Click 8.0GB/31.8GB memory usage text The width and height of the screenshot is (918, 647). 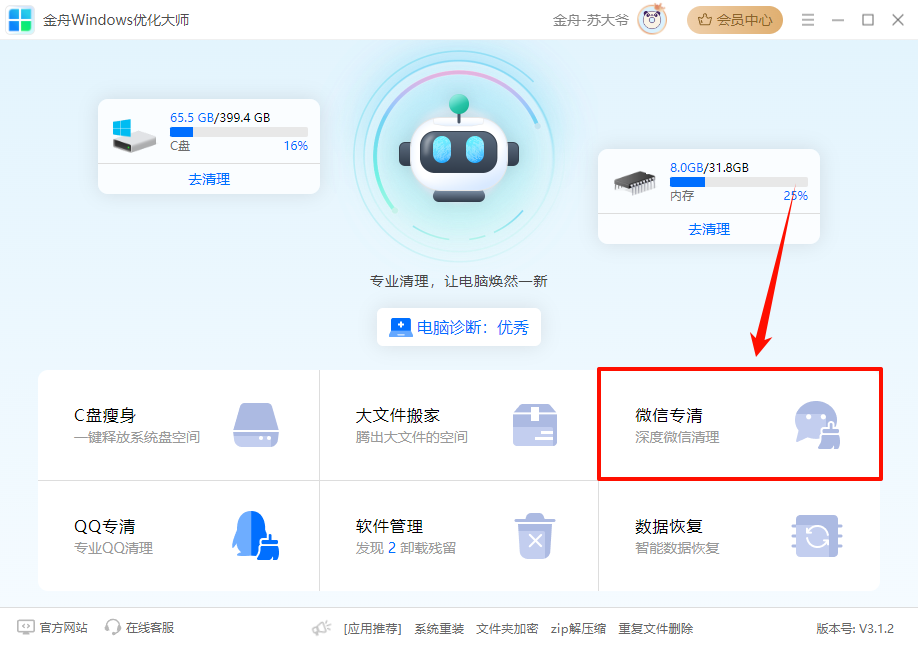(x=709, y=168)
